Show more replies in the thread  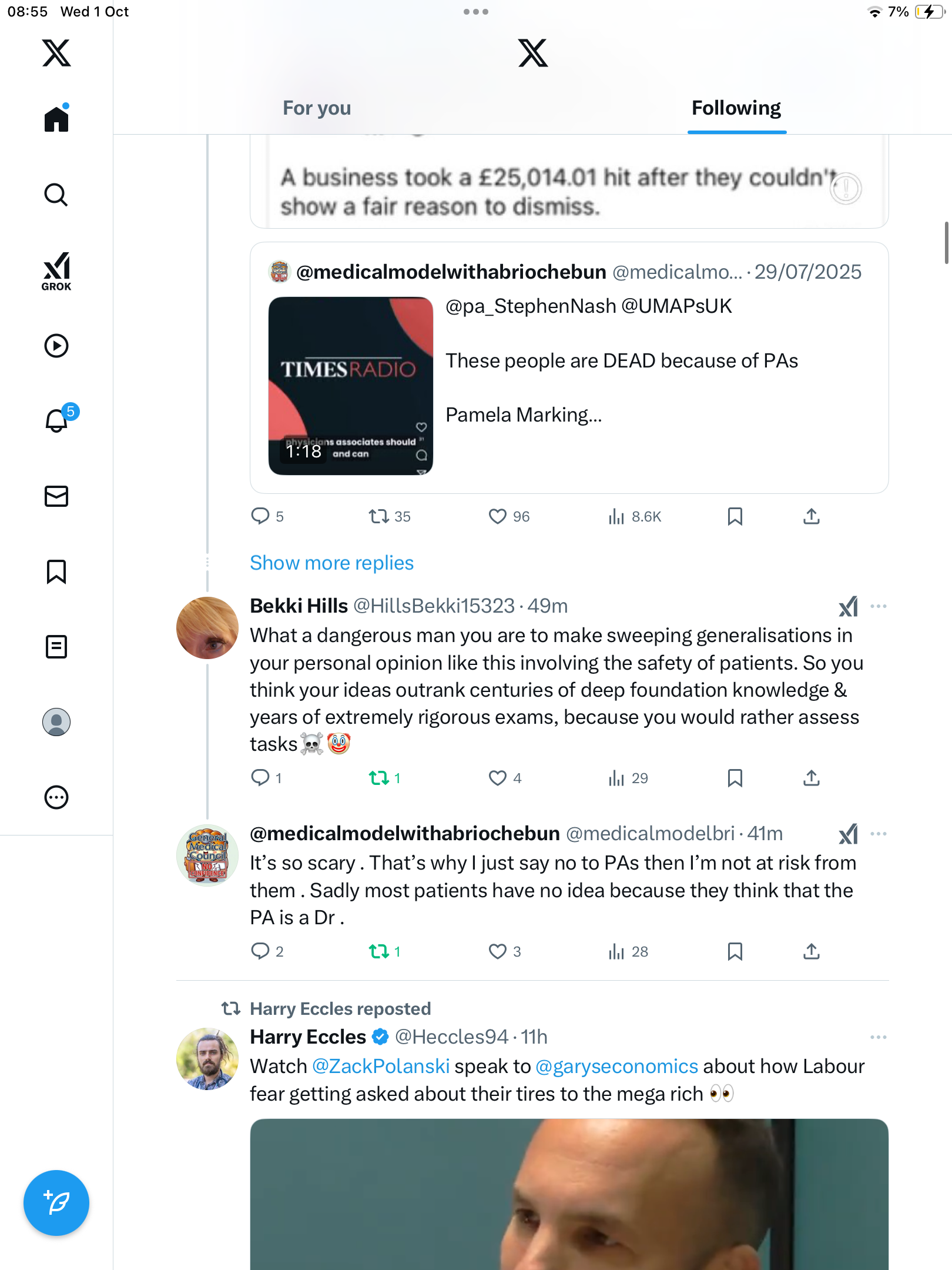(332, 563)
